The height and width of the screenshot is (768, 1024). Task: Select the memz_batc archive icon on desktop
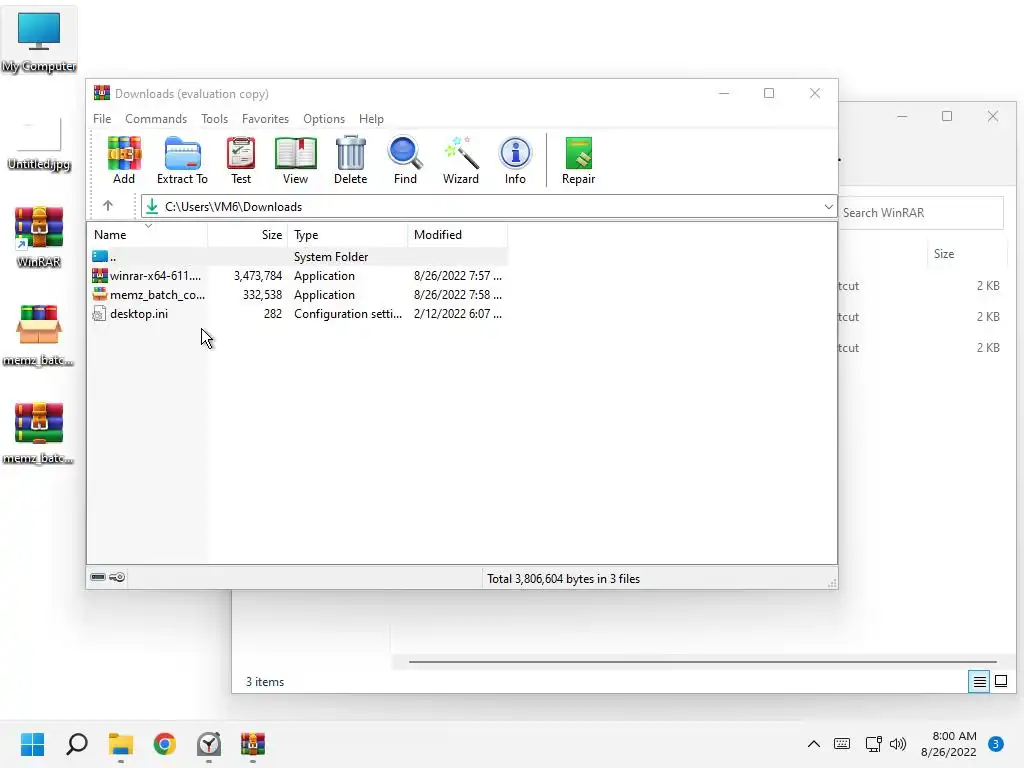coord(39,433)
